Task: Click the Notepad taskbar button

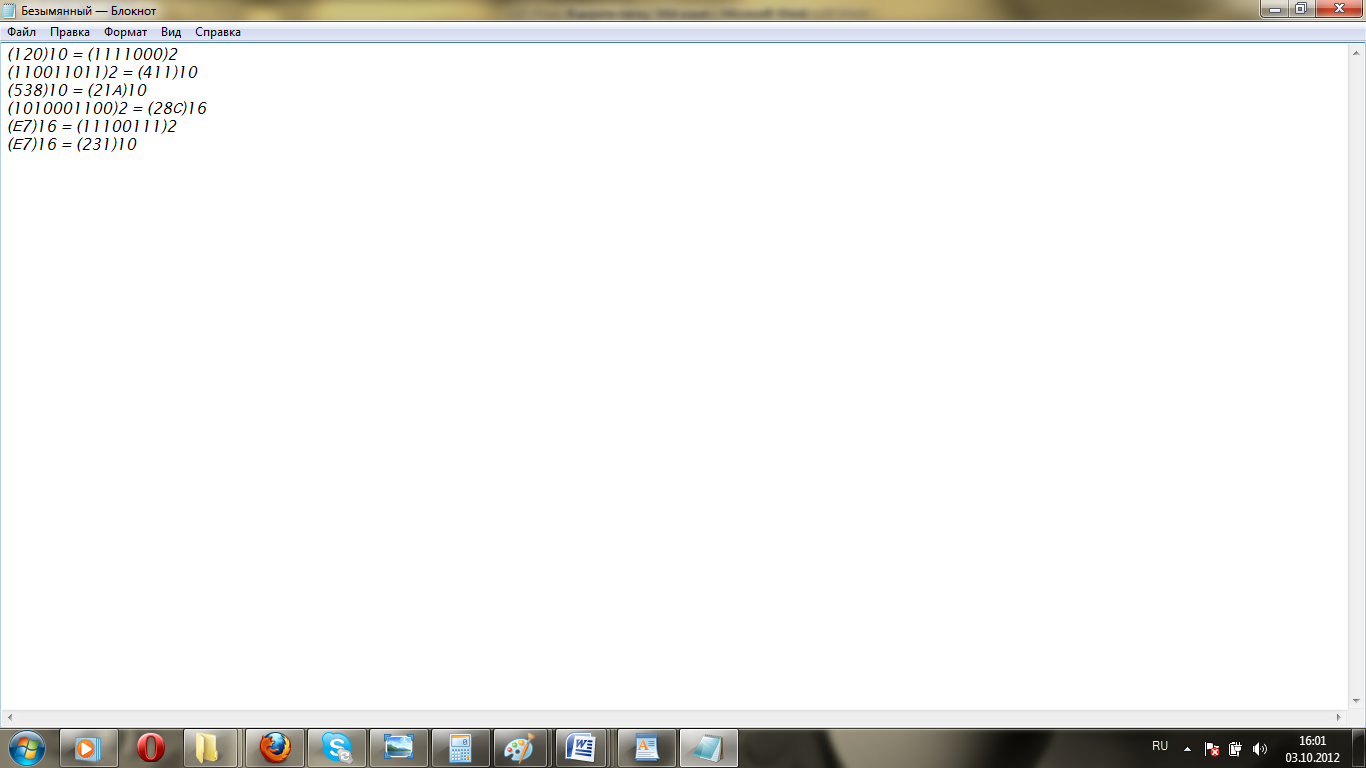Action: point(709,748)
